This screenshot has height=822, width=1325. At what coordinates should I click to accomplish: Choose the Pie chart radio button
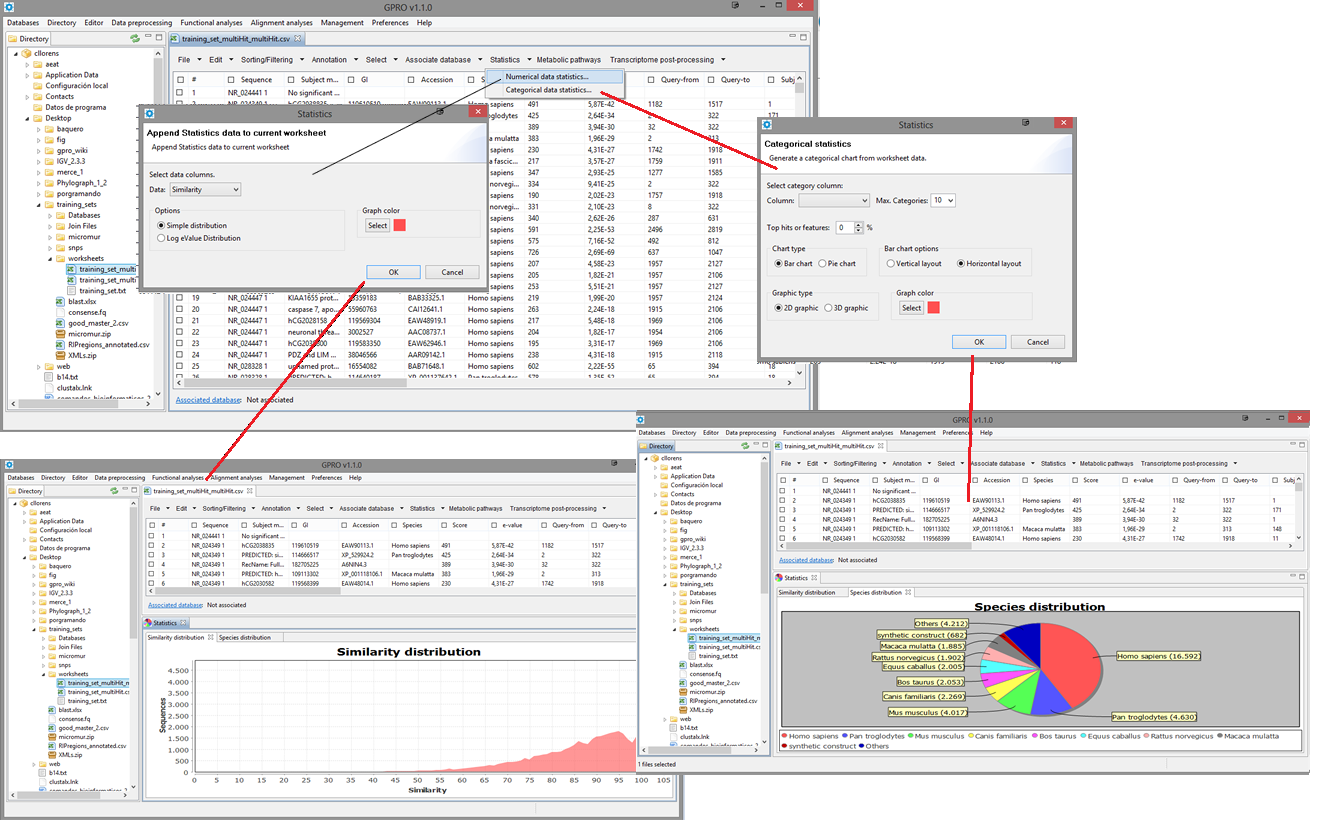(822, 264)
